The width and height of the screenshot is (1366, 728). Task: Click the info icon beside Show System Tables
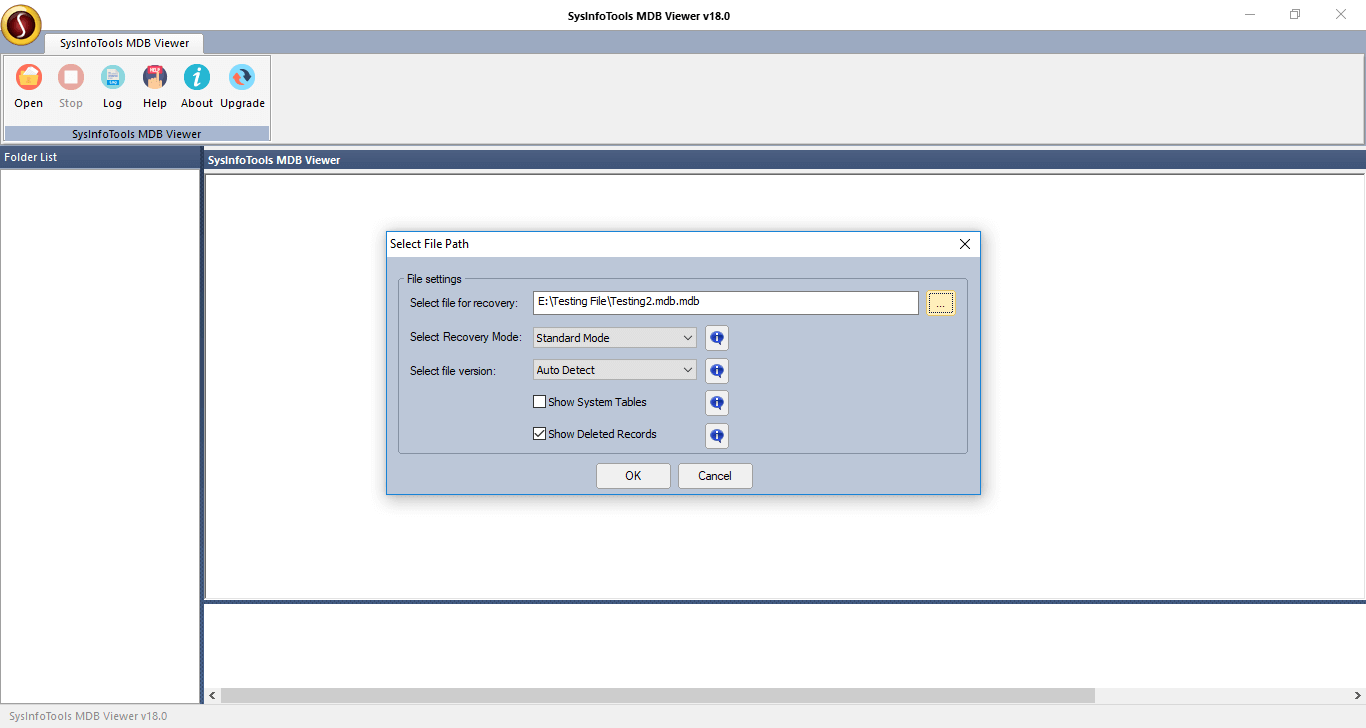[x=716, y=402]
